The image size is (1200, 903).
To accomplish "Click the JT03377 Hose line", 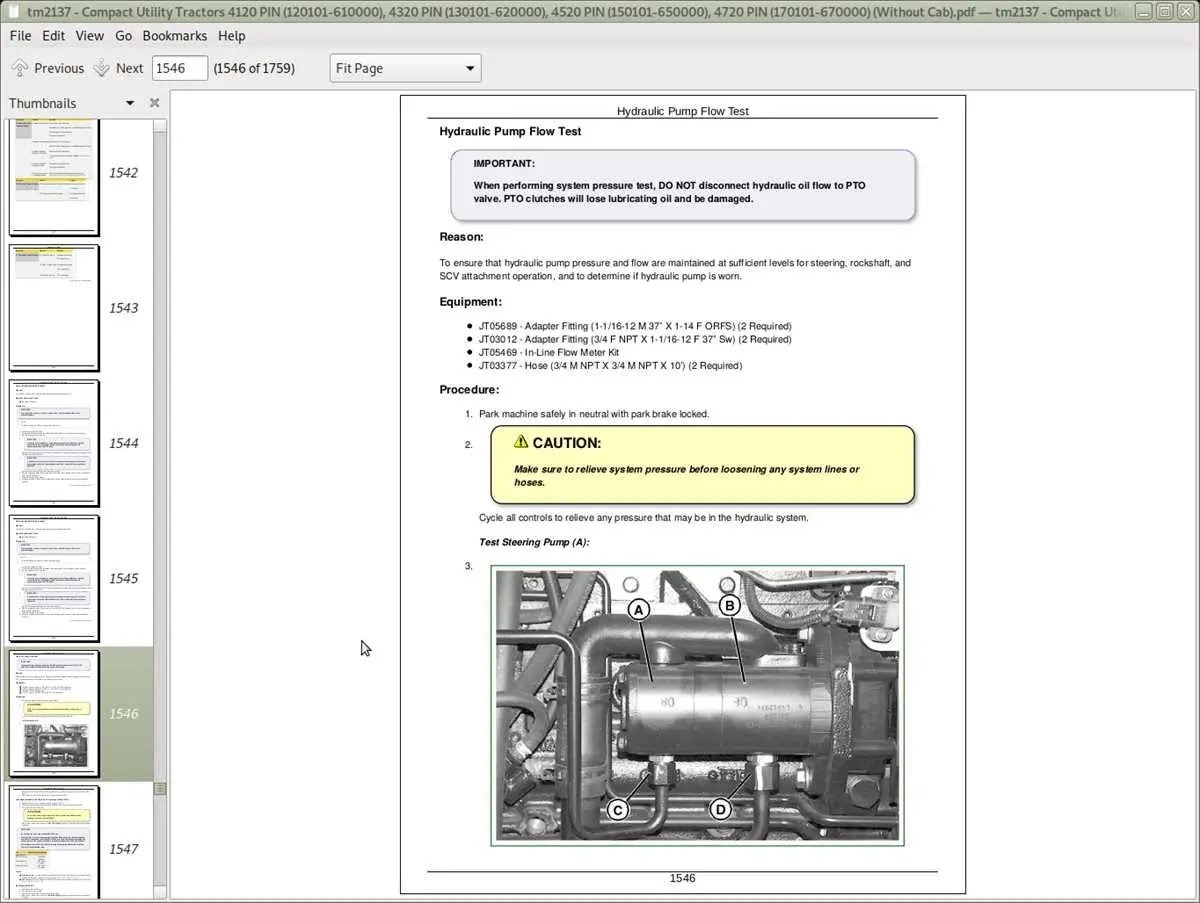I will 610,365.
